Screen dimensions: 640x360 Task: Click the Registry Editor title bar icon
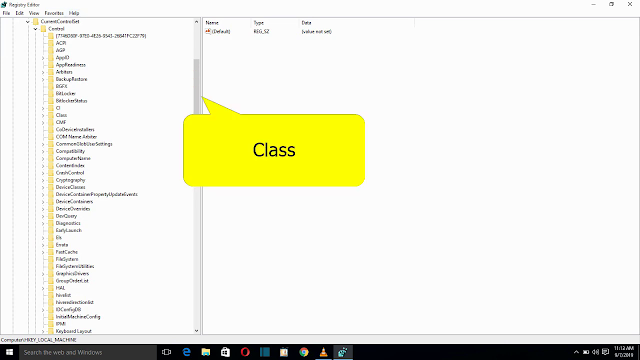(x=4, y=4)
